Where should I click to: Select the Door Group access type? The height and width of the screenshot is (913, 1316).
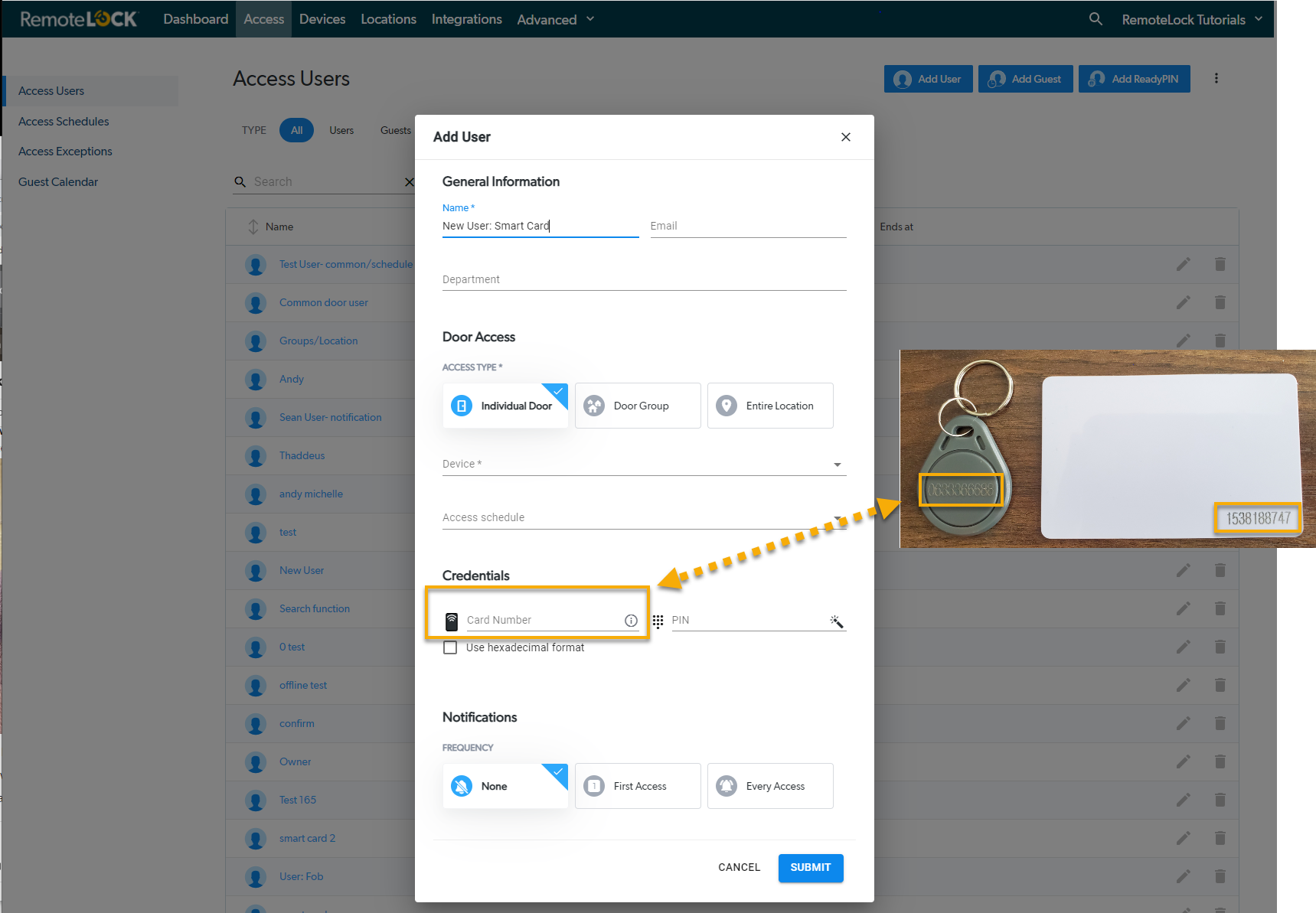[637, 406]
